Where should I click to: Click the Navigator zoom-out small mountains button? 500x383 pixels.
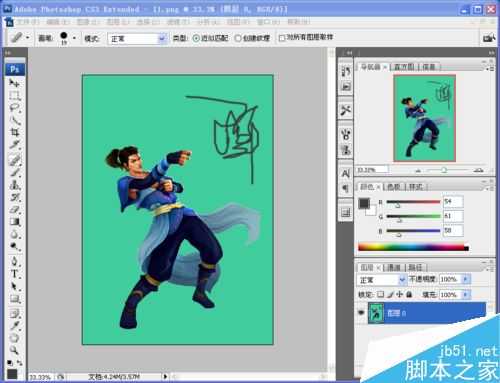(418, 170)
